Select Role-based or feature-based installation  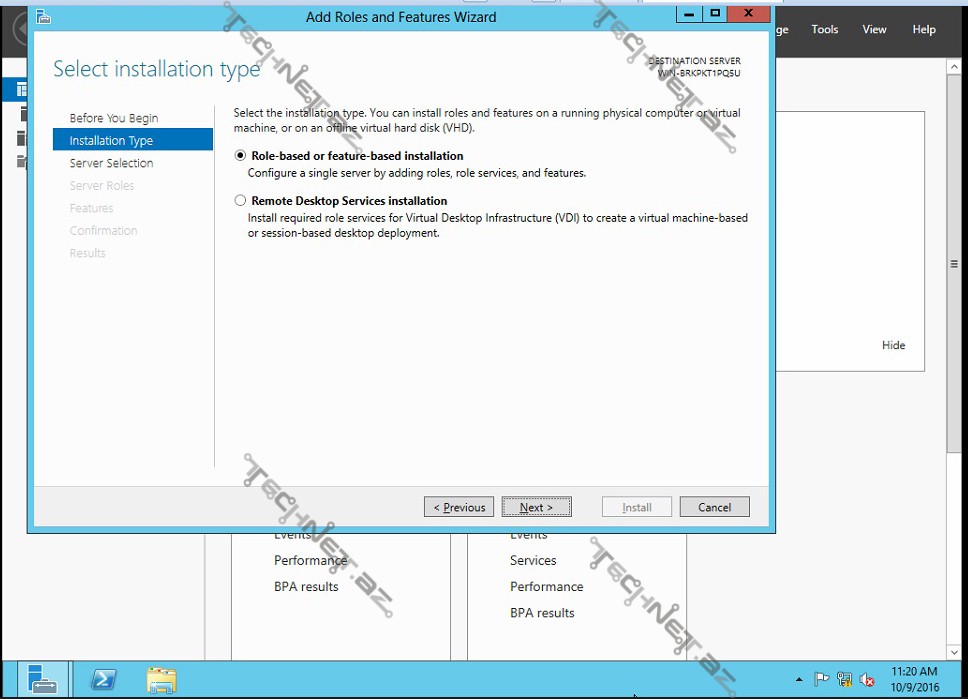tap(240, 156)
